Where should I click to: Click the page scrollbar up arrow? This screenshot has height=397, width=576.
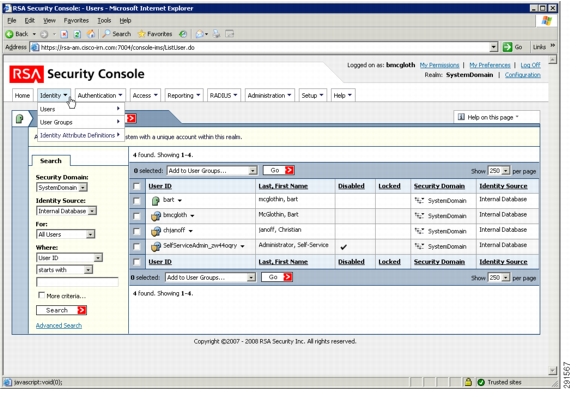tap(552, 59)
